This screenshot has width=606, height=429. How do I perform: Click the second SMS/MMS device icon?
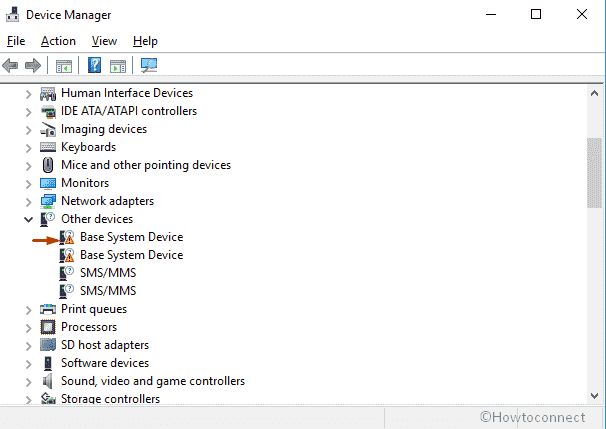point(66,291)
